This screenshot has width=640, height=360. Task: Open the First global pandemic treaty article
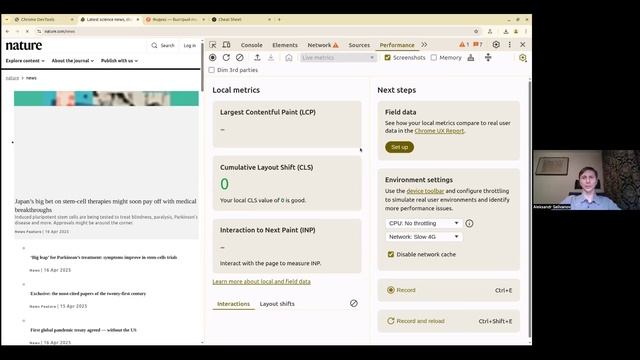pos(83,330)
